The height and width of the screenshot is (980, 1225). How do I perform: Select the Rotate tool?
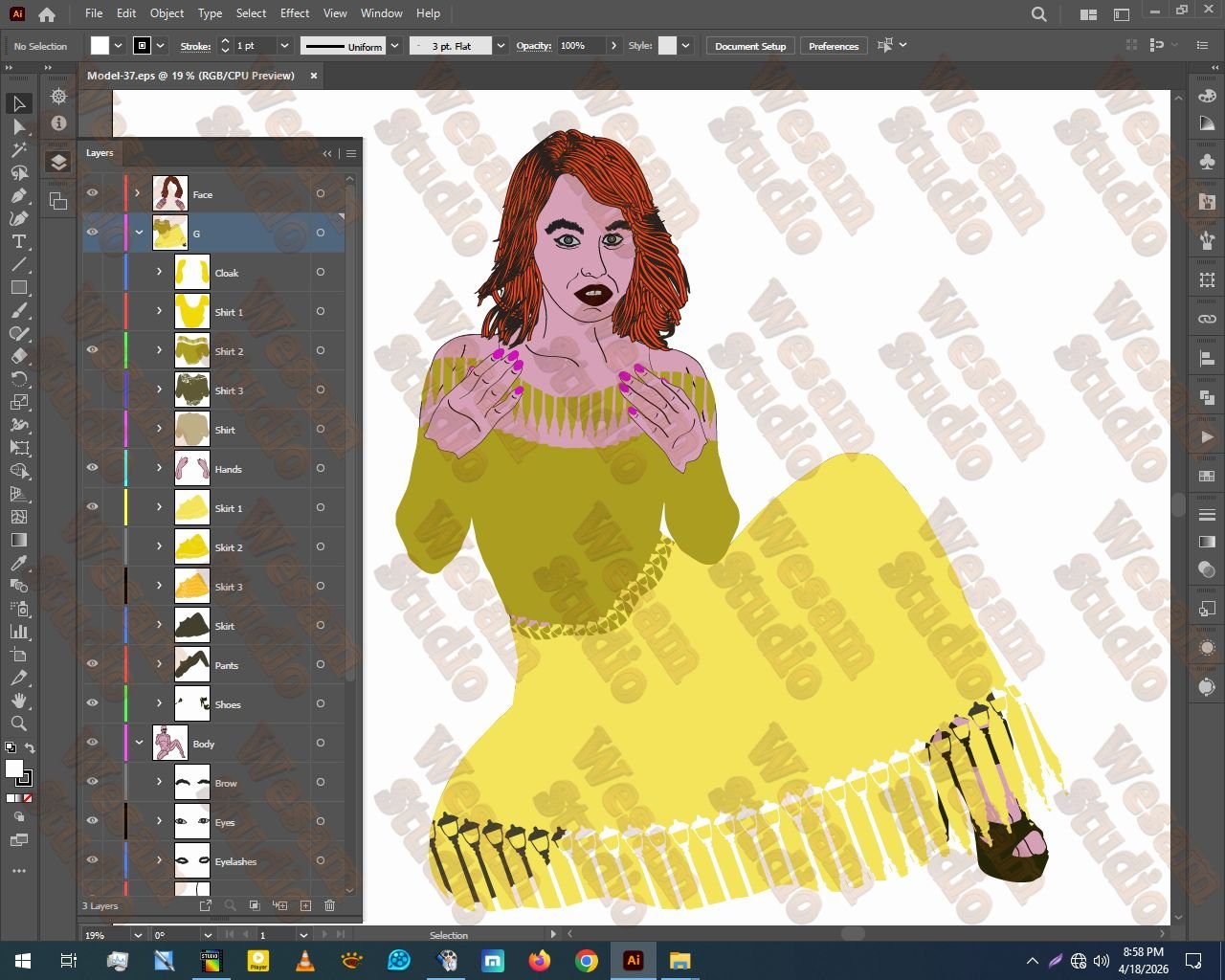pos(19,379)
